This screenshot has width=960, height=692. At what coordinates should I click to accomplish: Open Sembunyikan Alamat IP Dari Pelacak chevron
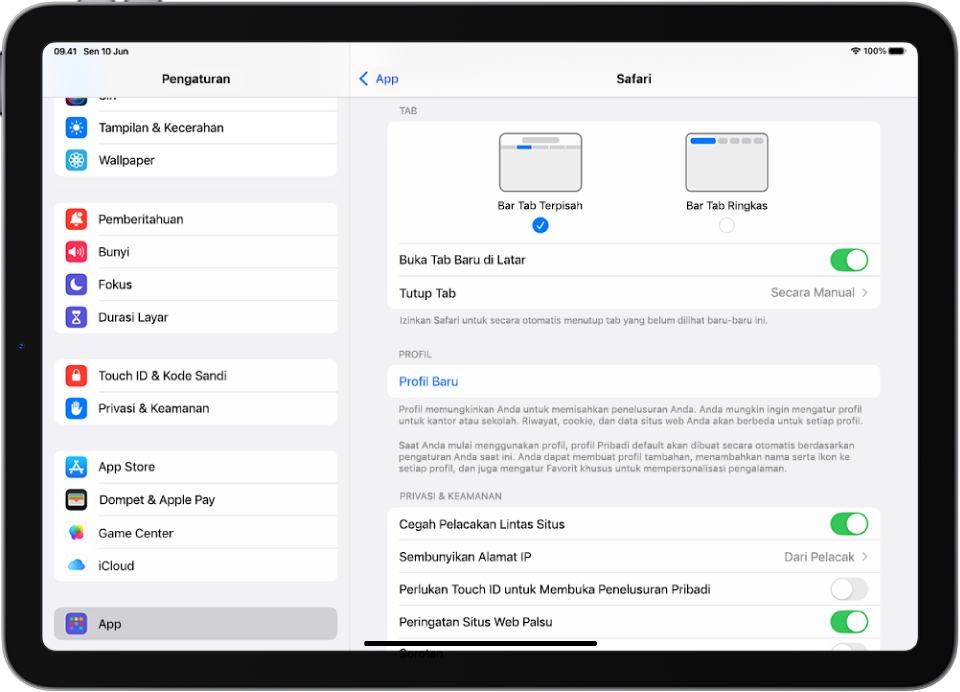point(864,557)
